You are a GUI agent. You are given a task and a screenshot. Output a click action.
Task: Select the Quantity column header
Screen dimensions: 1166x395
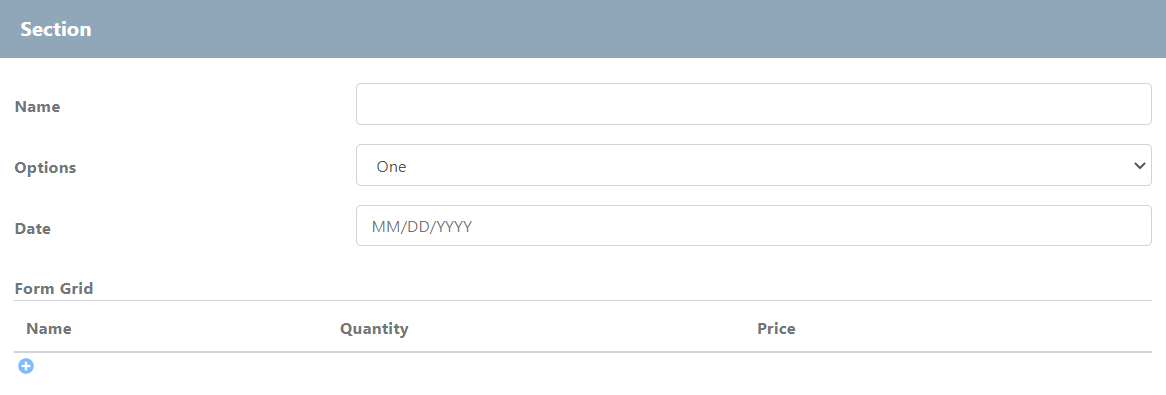coord(374,328)
